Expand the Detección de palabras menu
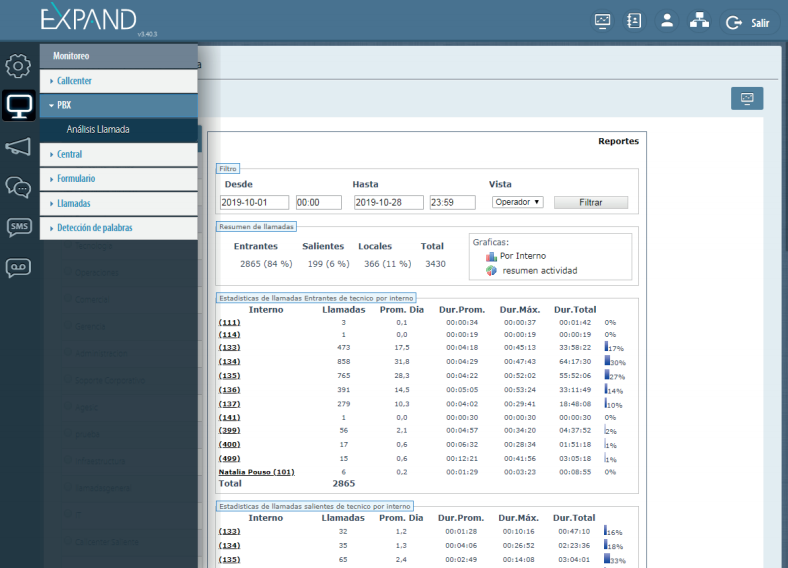 pyautogui.click(x=119, y=228)
